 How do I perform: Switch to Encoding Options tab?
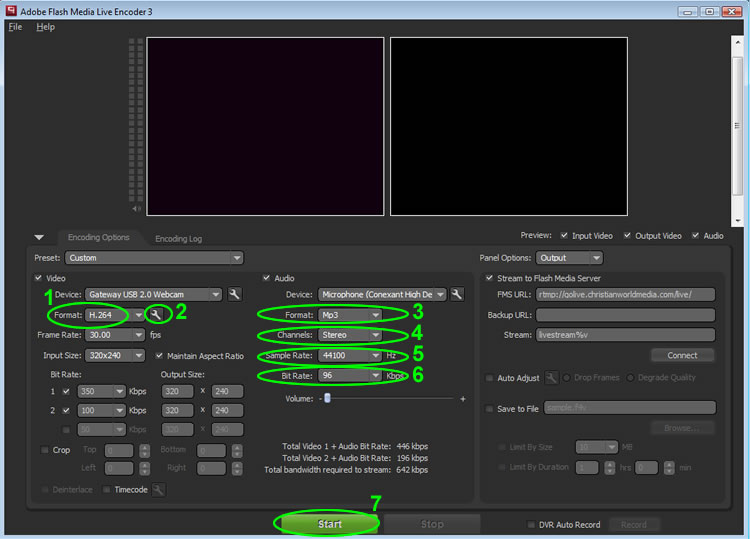point(99,237)
